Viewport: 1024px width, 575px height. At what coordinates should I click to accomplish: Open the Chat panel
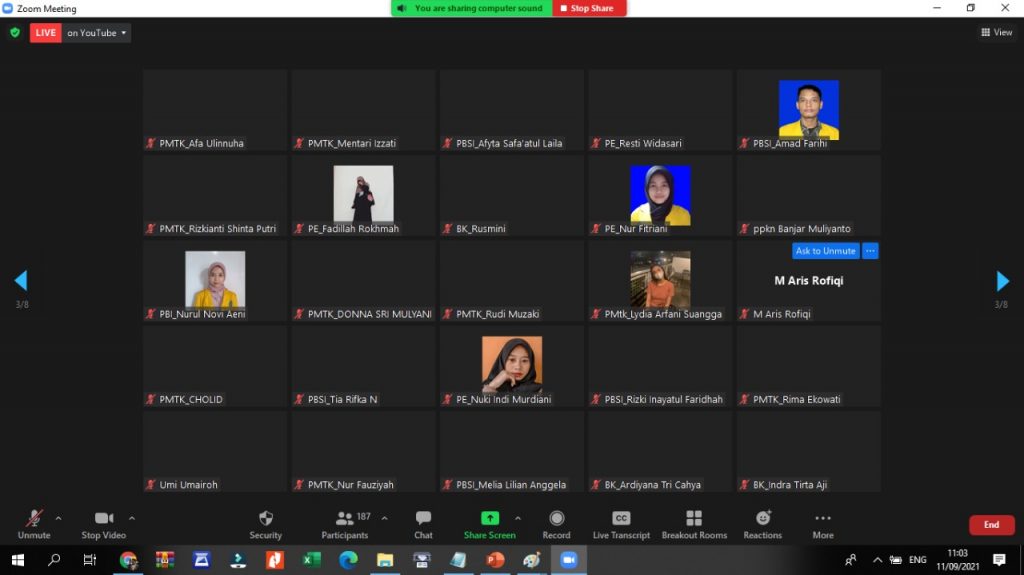pos(423,518)
